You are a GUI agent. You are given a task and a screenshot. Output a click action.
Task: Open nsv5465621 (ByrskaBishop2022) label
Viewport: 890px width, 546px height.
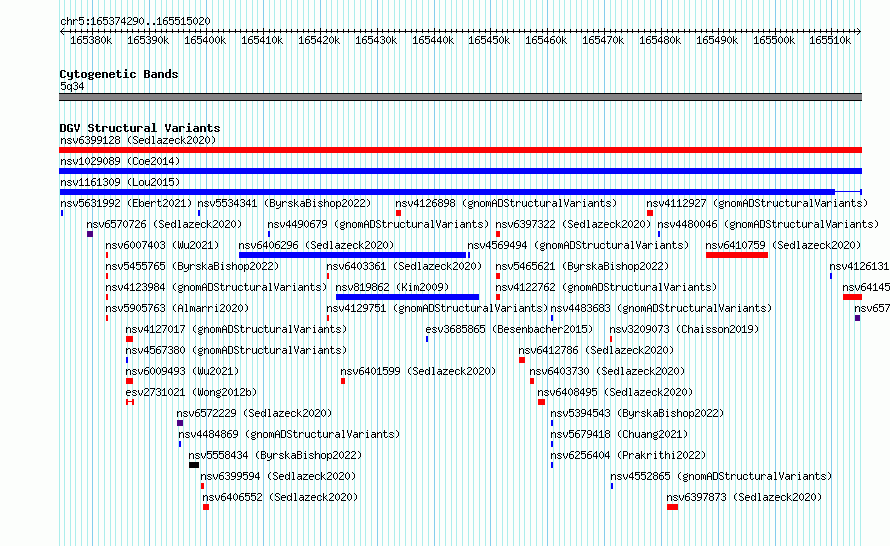pos(582,266)
